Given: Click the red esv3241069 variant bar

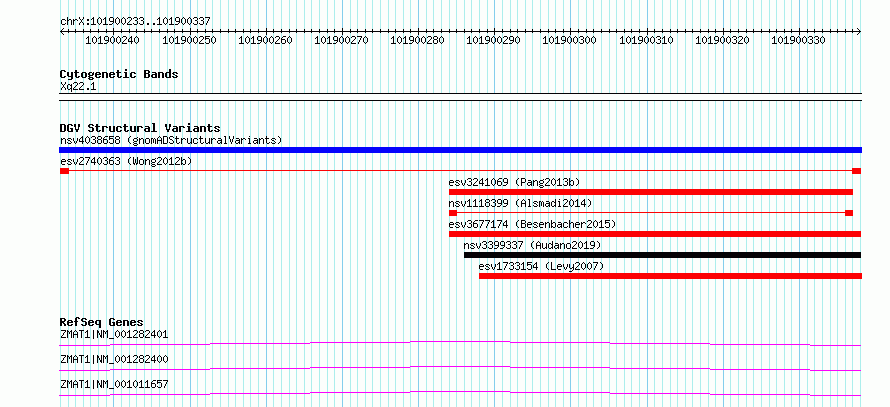Looking at the screenshot, I should pyautogui.click(x=651, y=192).
